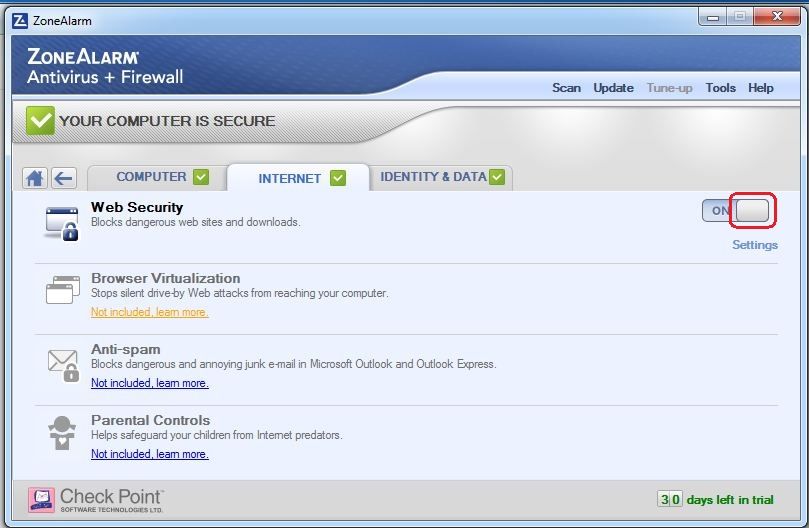809x528 pixels.
Task: Click the Parental Controls child icon
Action: coord(62,433)
